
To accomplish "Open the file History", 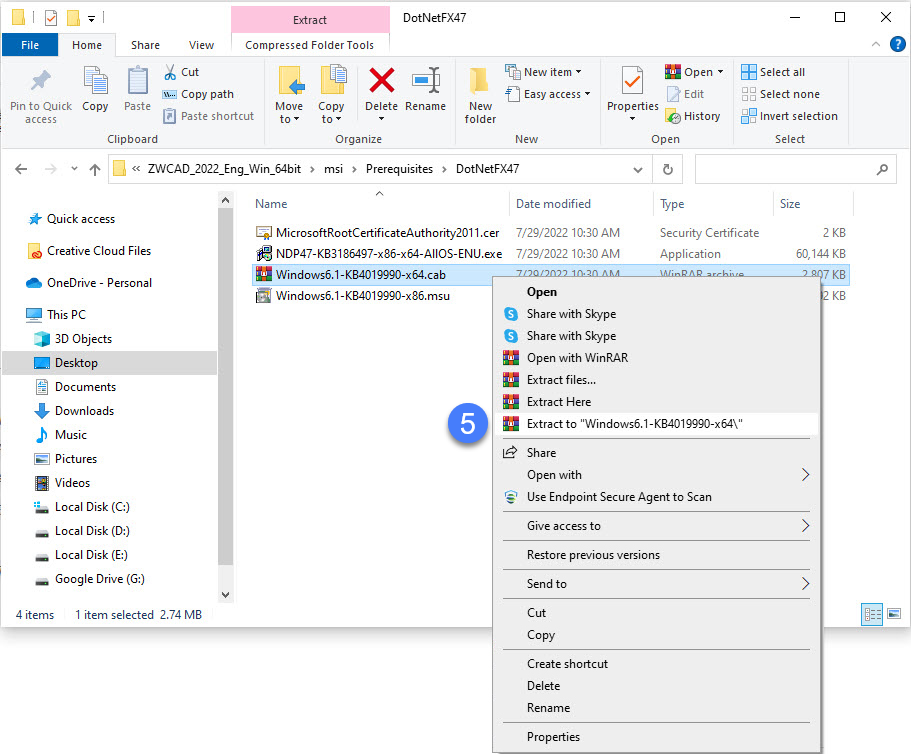I will [x=693, y=116].
